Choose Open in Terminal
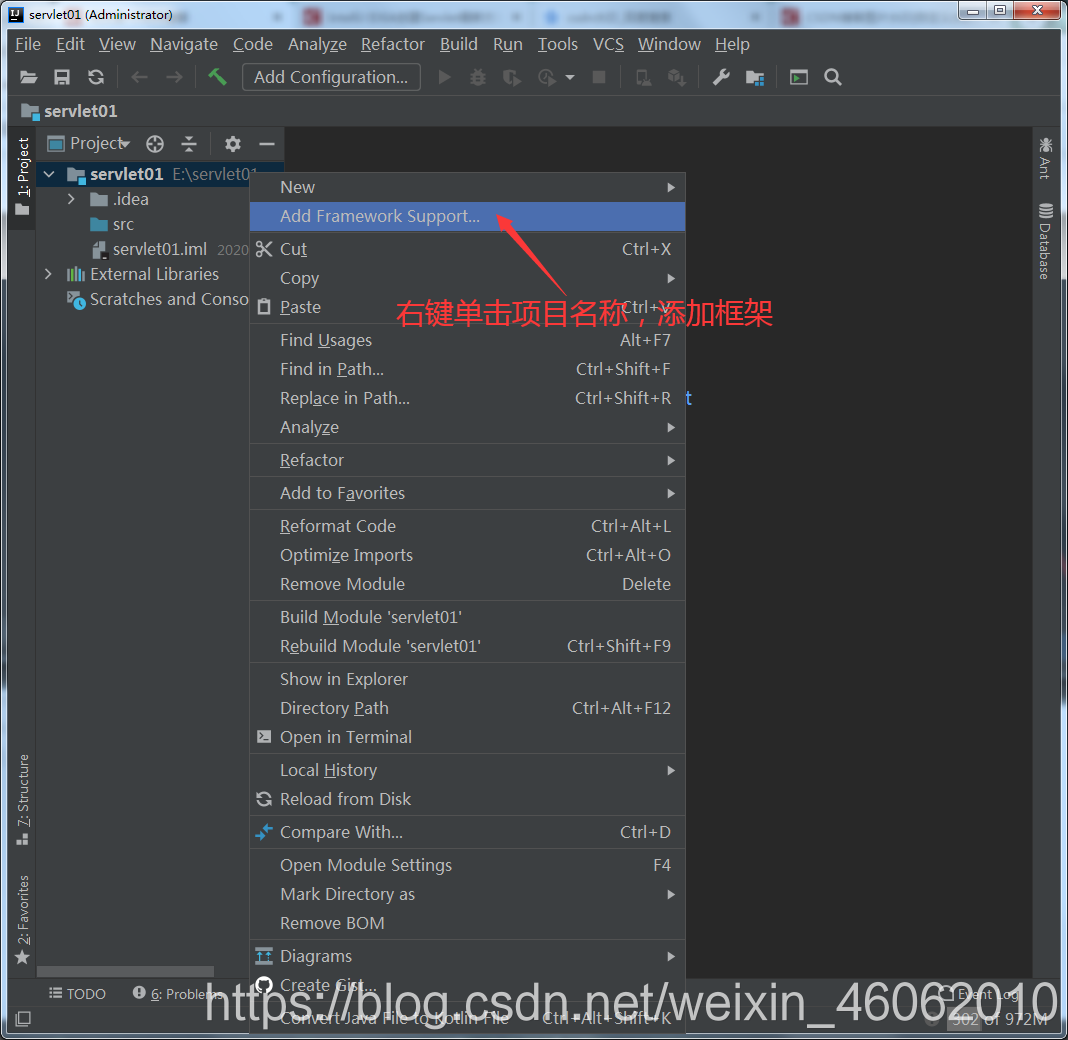Screen dimensions: 1068x1040 click(x=467, y=738)
